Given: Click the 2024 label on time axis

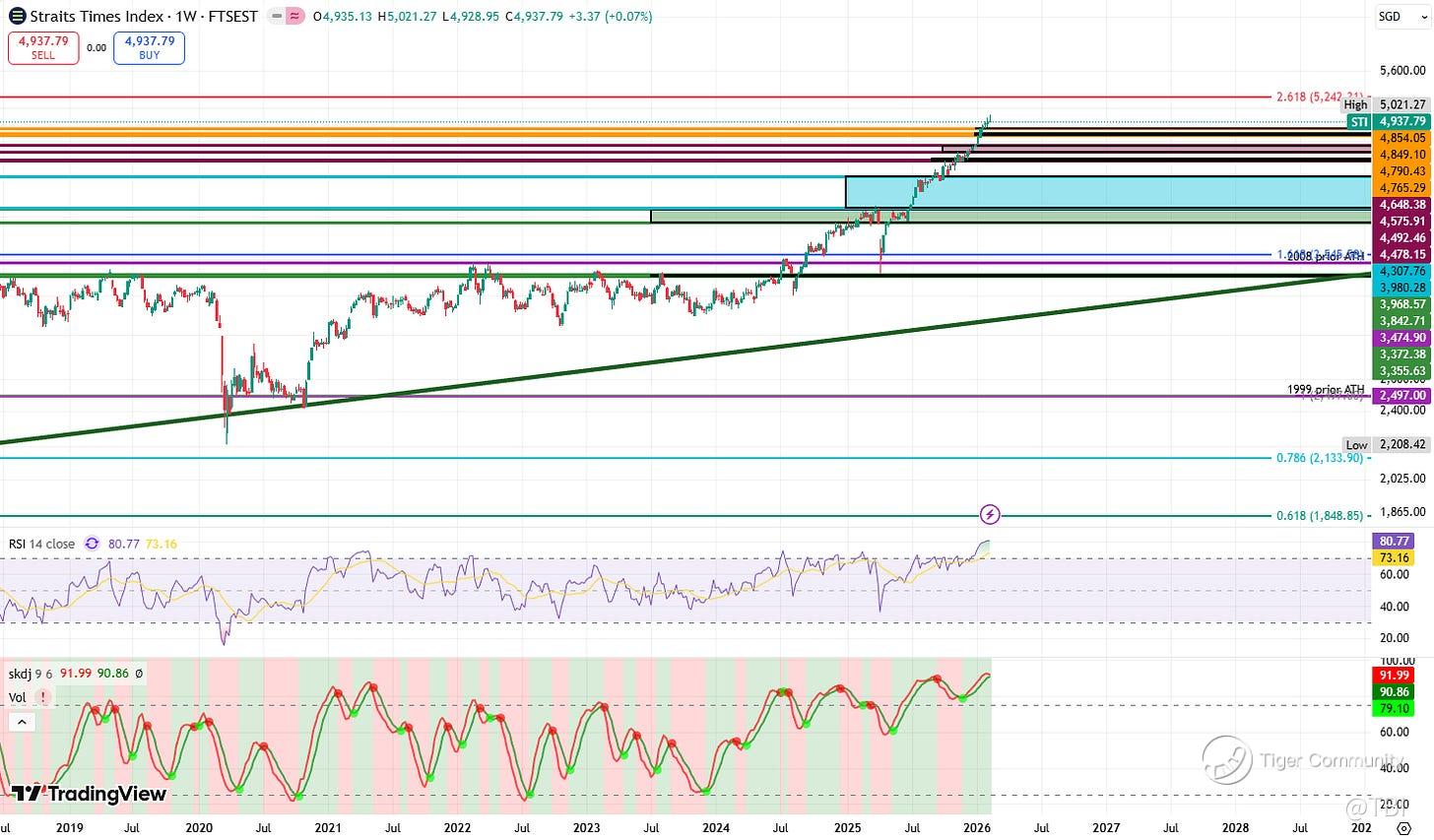Looking at the screenshot, I should tap(716, 829).
